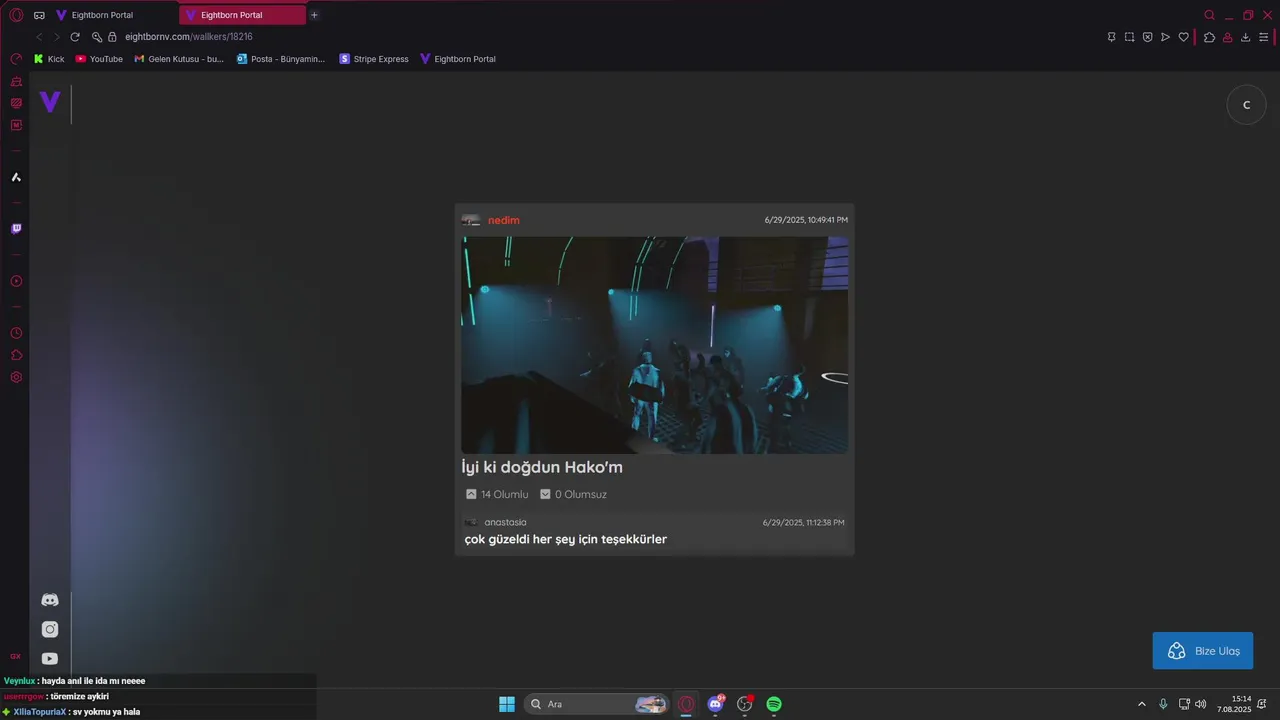Take a snapshot of the page
This screenshot has width=1280, height=720.
point(1129,37)
